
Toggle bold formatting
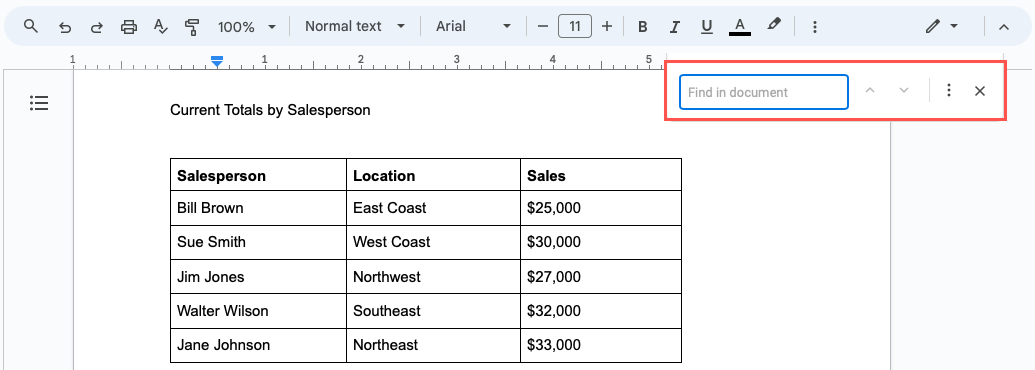click(642, 27)
